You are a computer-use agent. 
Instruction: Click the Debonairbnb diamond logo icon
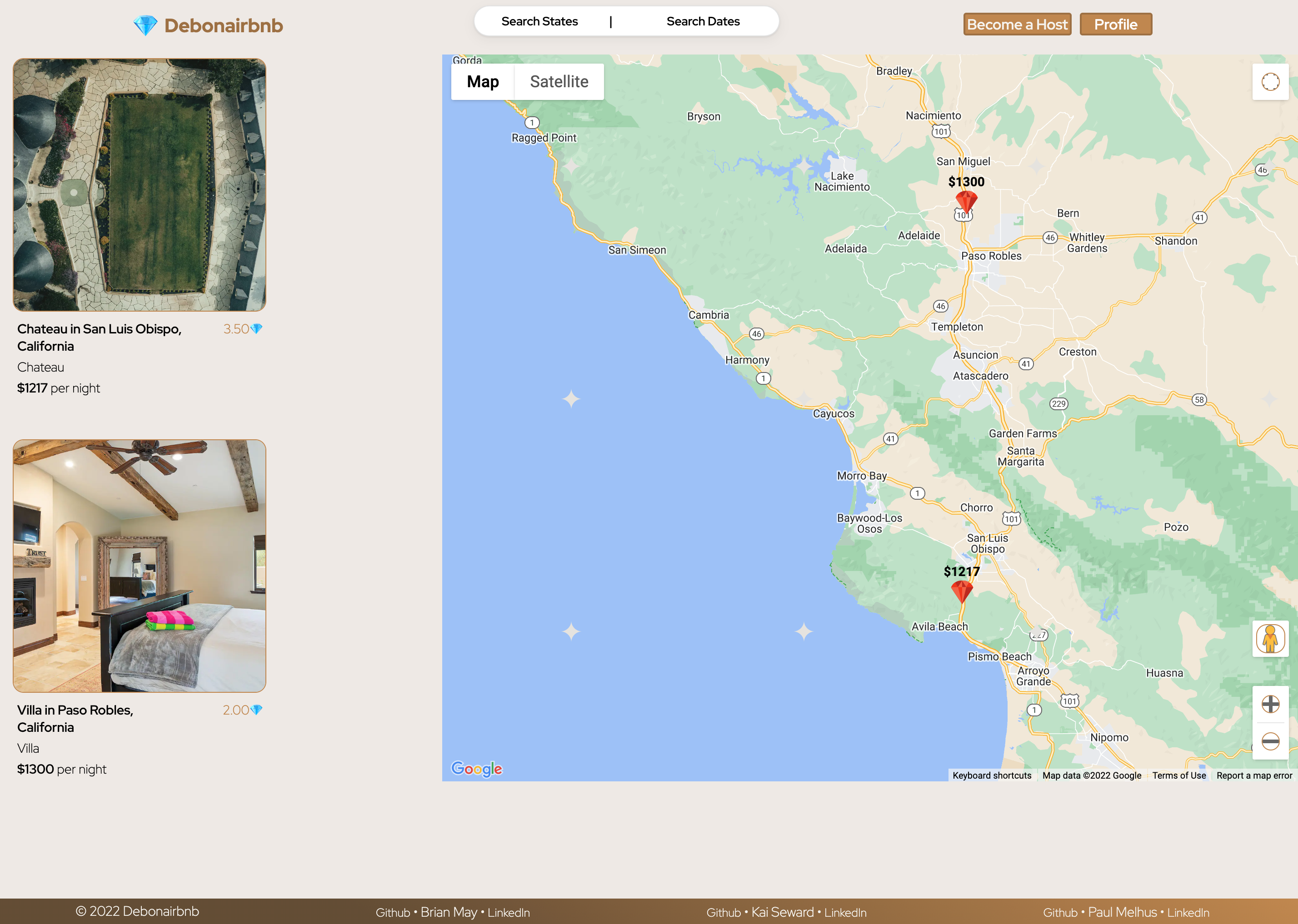point(145,25)
